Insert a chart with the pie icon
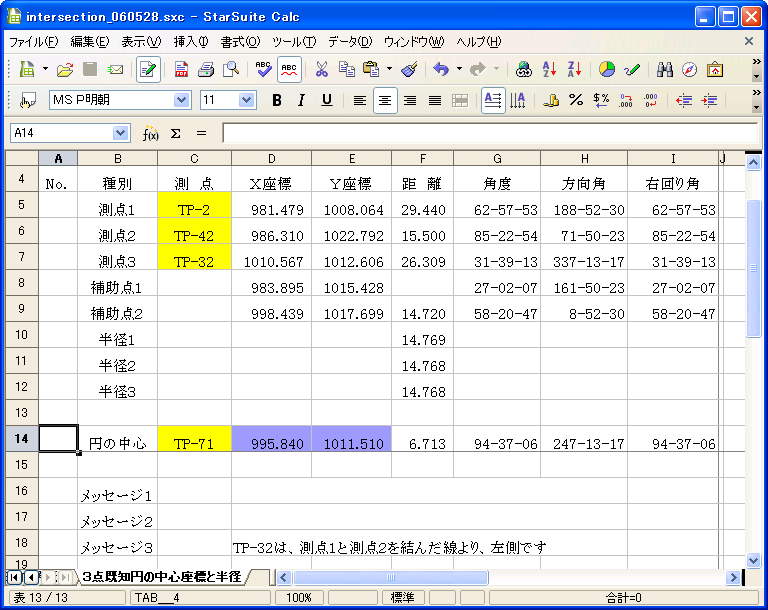This screenshot has width=768, height=610. pos(607,70)
